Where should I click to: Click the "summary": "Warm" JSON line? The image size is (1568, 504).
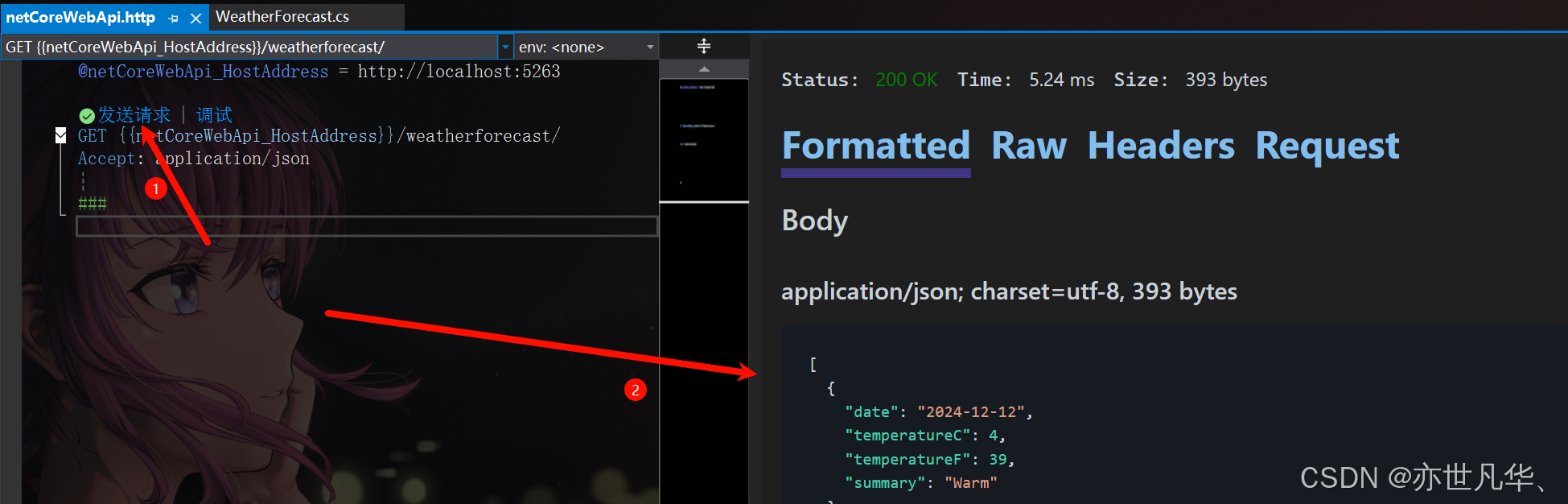(x=921, y=483)
